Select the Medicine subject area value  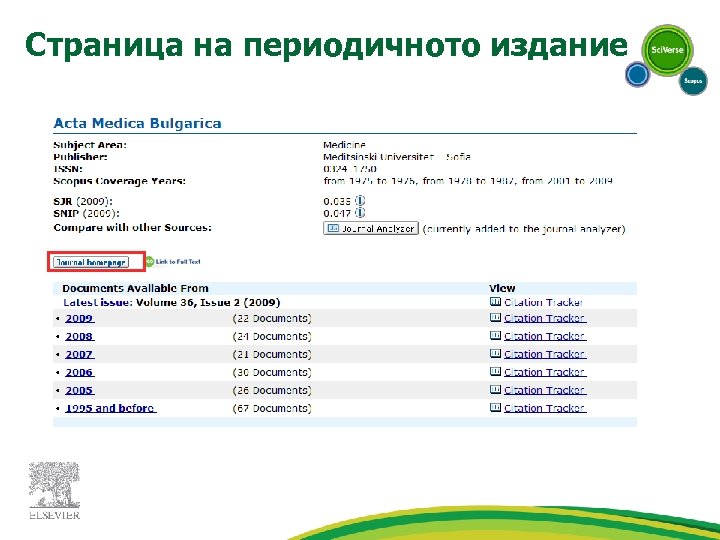(344, 145)
